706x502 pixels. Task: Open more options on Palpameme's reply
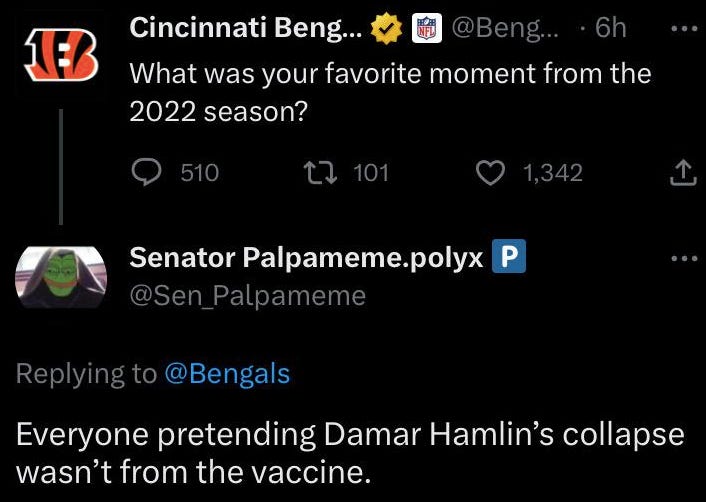click(x=683, y=258)
